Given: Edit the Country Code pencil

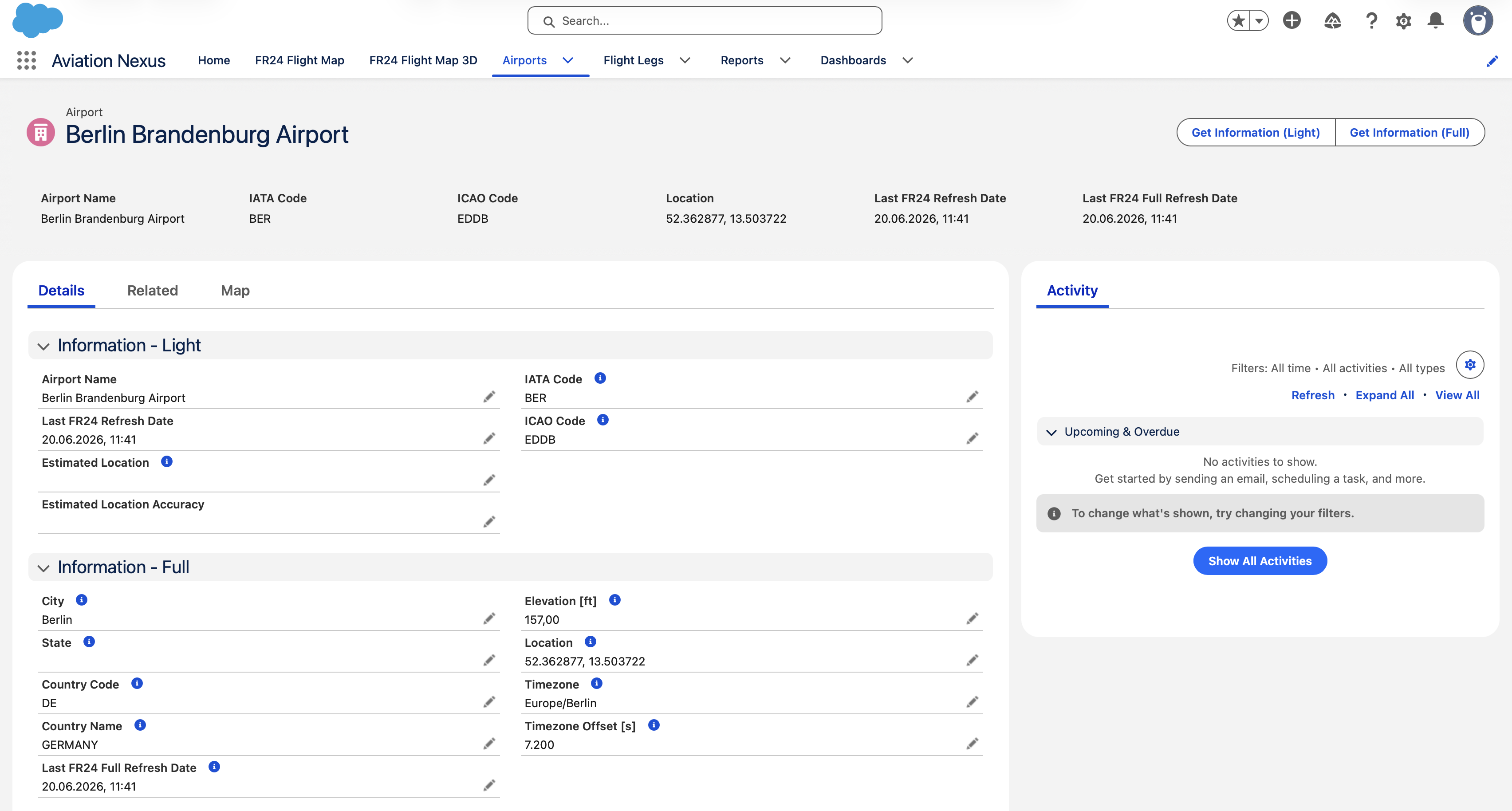Looking at the screenshot, I should [489, 702].
